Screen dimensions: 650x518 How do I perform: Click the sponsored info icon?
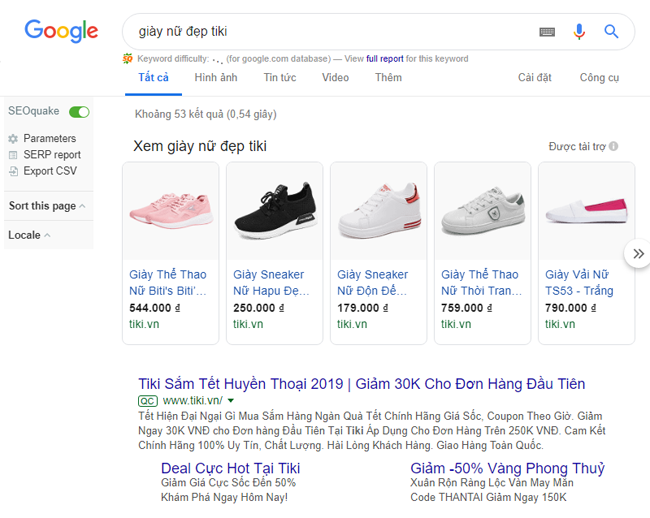pyautogui.click(x=613, y=147)
